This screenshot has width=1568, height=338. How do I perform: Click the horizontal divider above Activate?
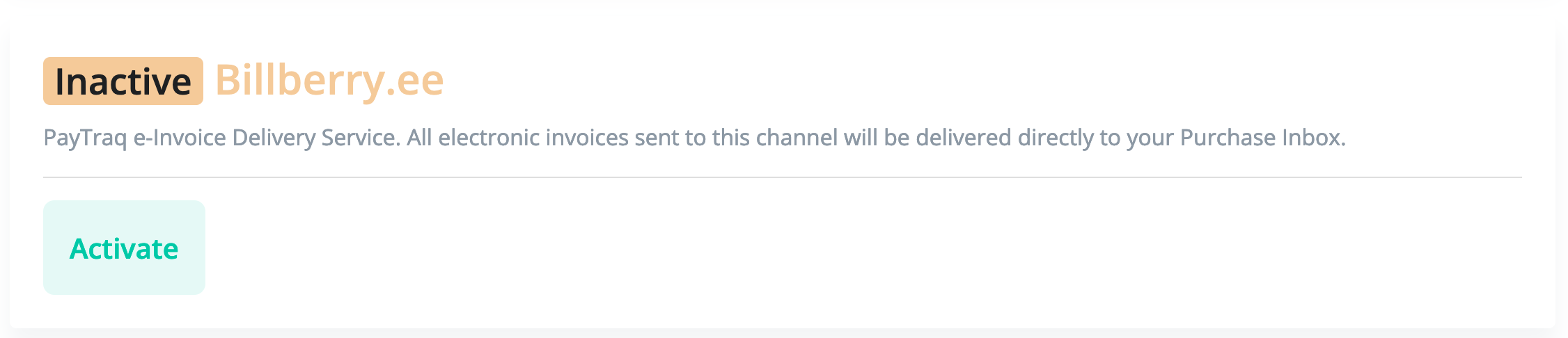pos(781,177)
